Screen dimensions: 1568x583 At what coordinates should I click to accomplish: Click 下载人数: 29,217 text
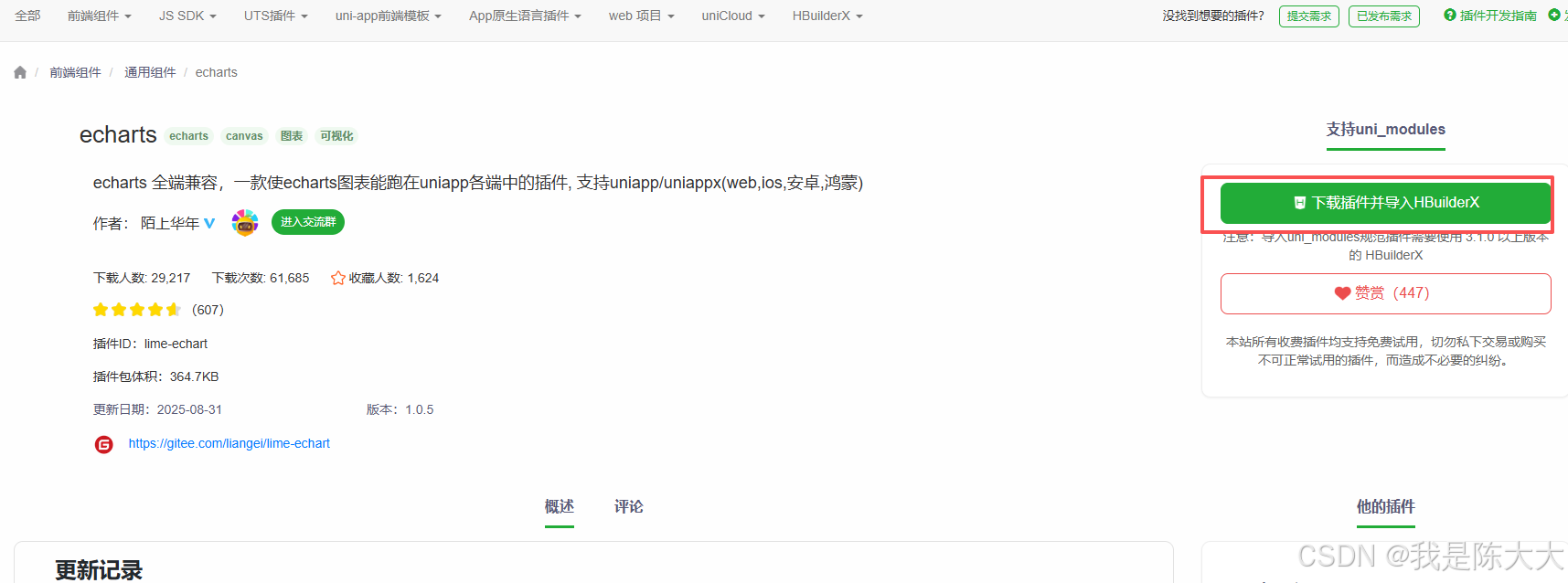[x=142, y=278]
